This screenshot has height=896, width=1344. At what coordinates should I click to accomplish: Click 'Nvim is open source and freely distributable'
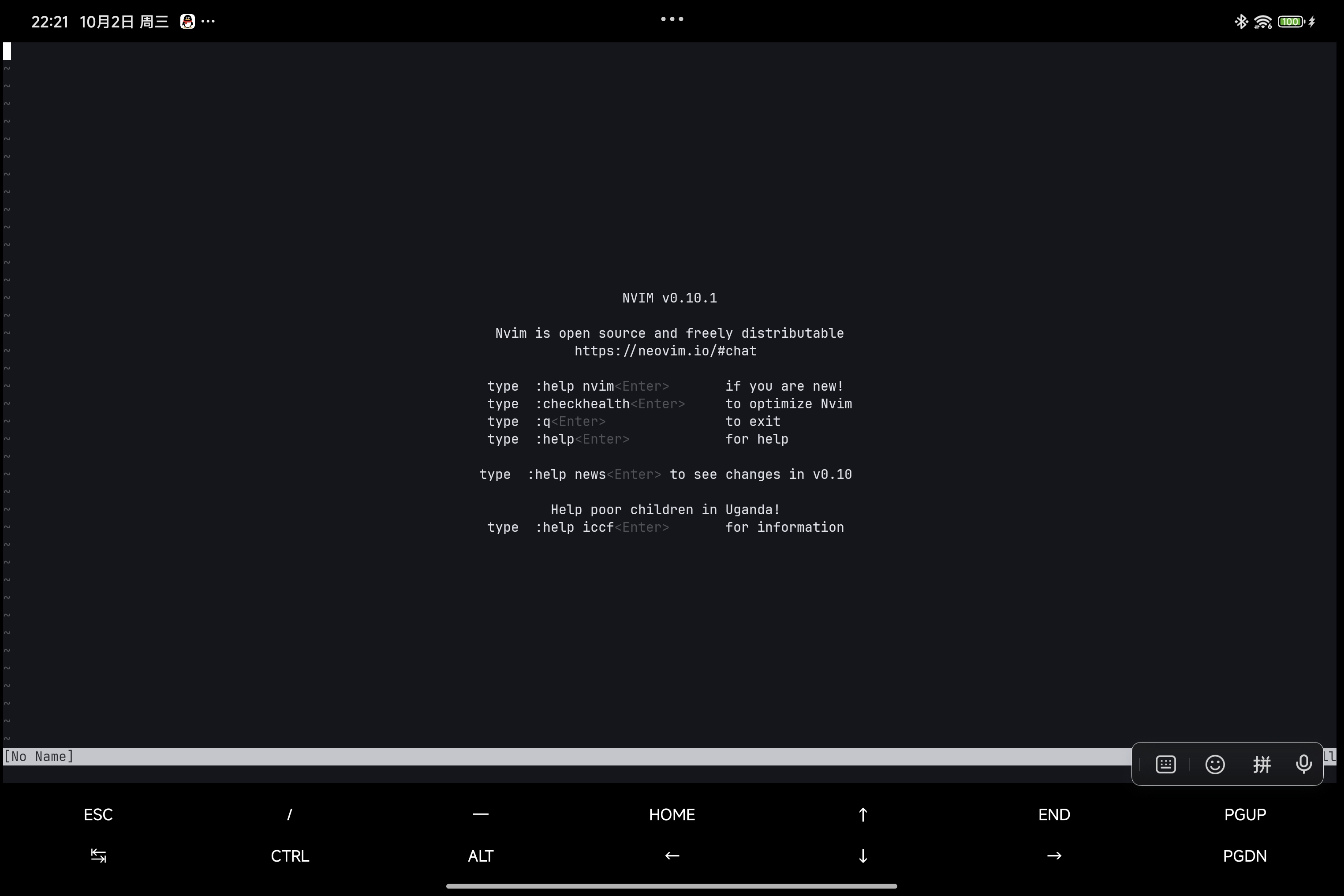(x=669, y=333)
